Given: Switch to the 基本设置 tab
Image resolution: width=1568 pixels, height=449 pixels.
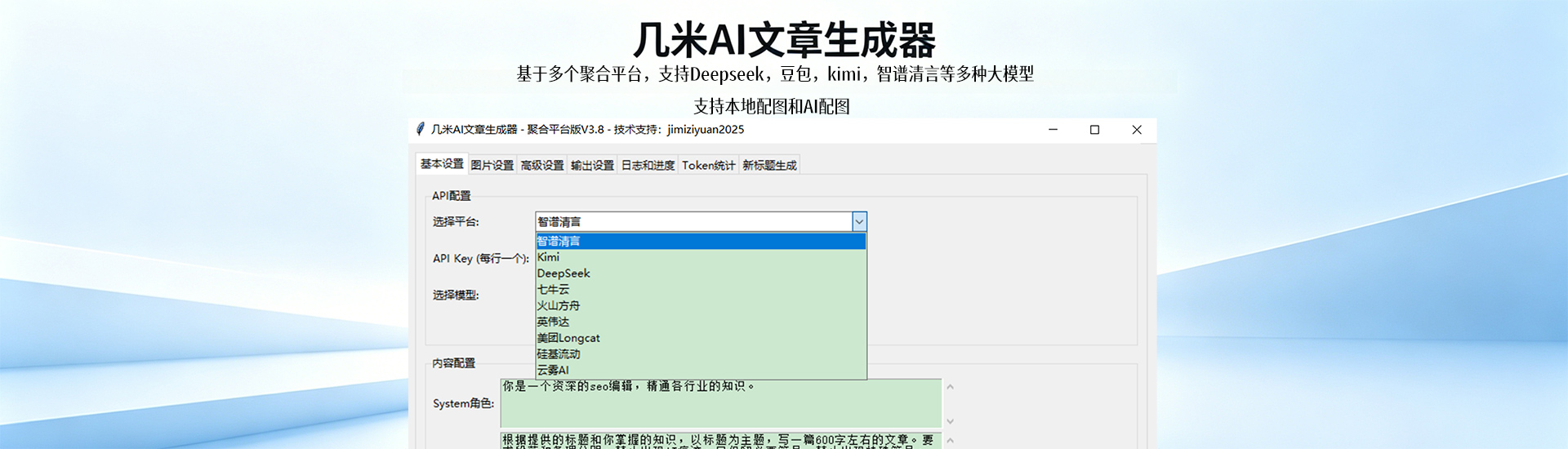Looking at the screenshot, I should pos(442,164).
